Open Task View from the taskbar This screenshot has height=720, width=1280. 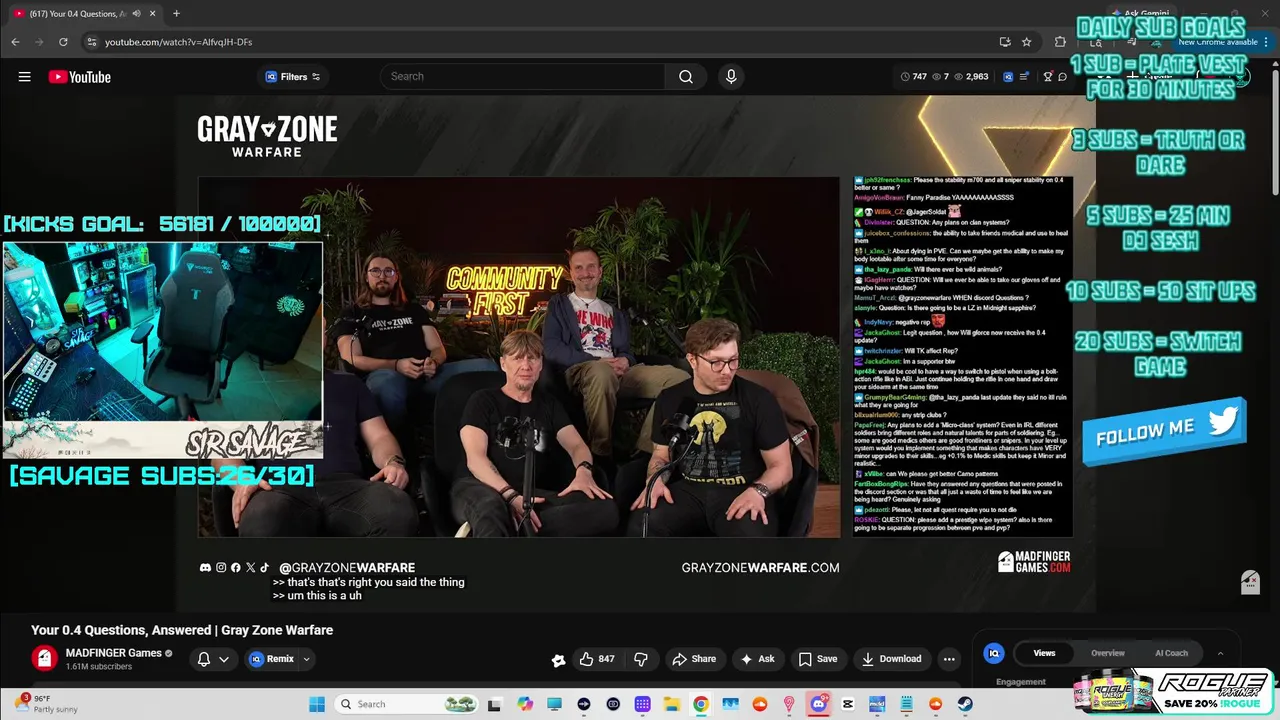point(494,704)
